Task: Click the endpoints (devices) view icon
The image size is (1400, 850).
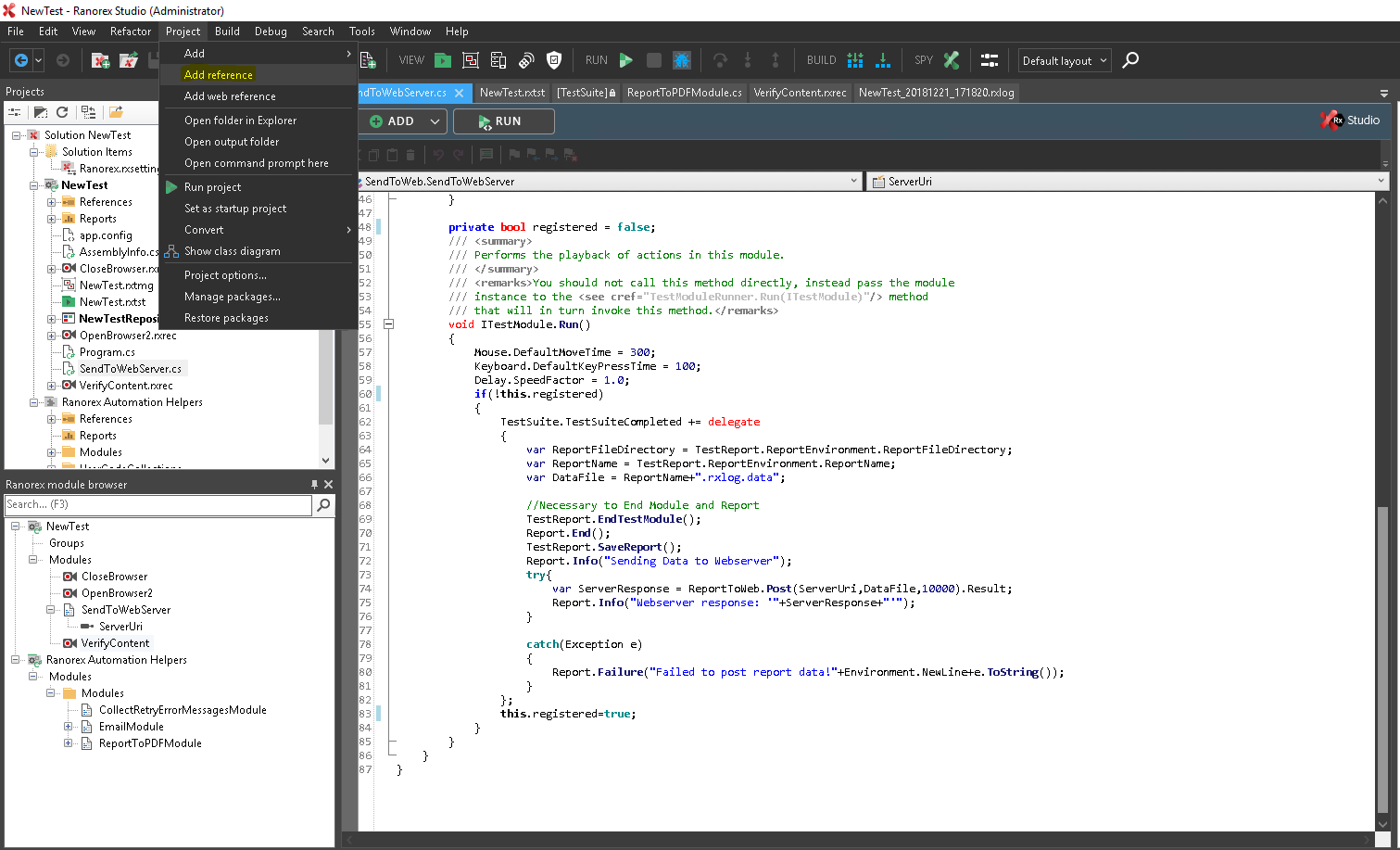Action: pyautogui.click(x=498, y=60)
